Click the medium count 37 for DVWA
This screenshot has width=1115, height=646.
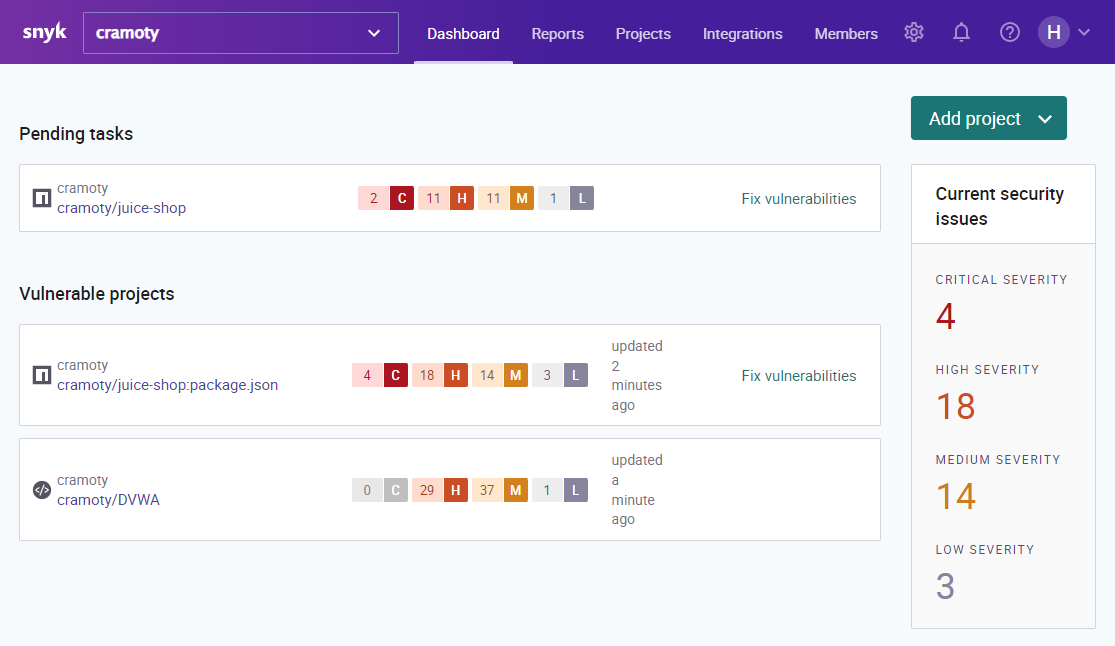click(x=487, y=489)
